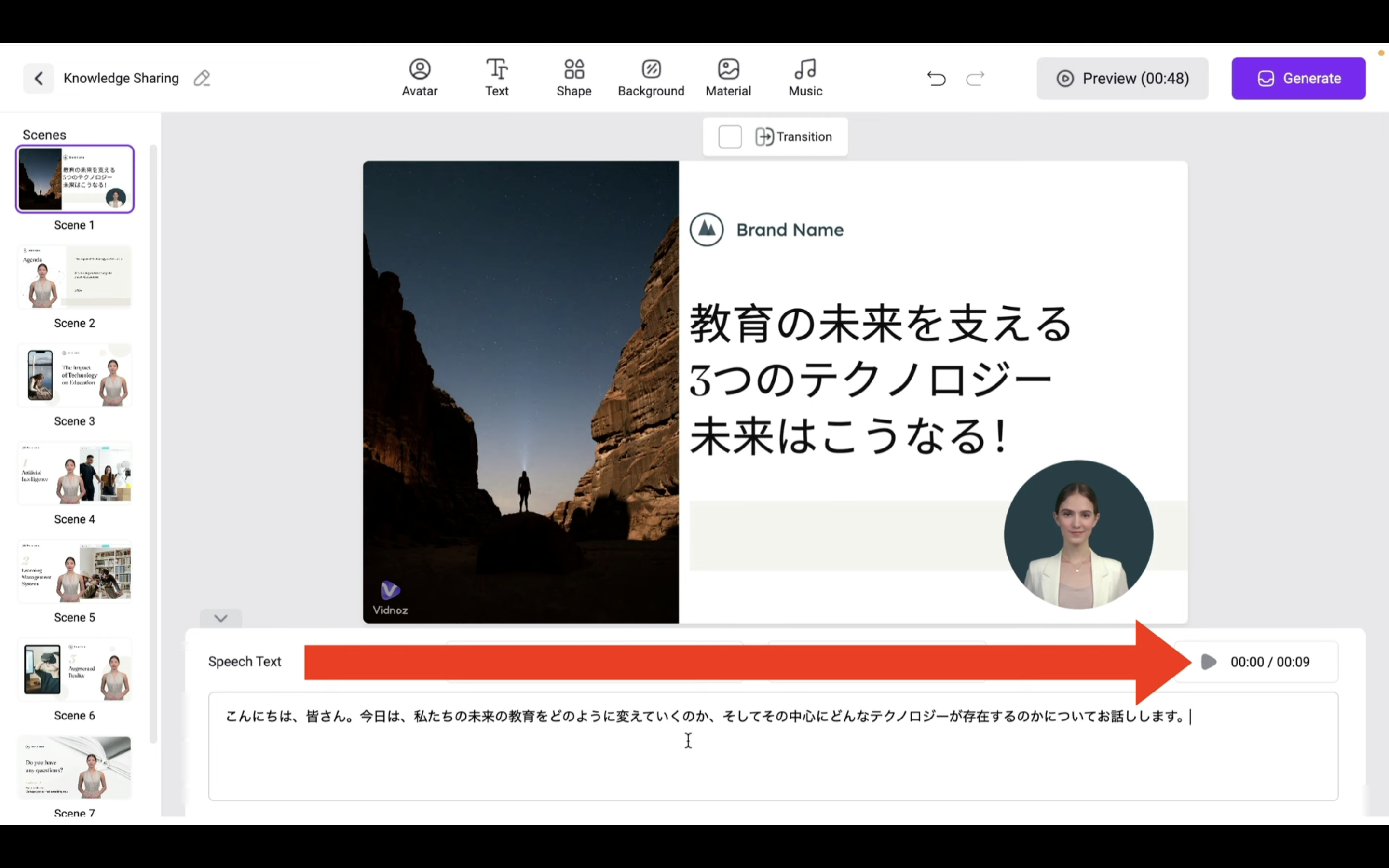Play the speech audio preview
1389x868 pixels.
point(1208,662)
